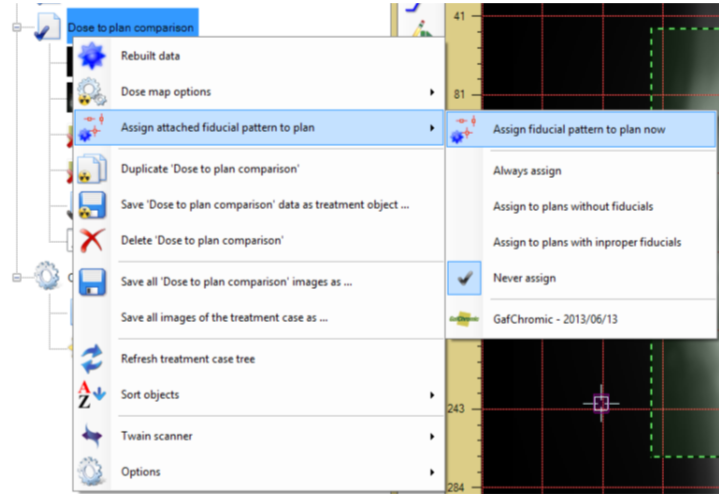Click red X Delete icon
Screen dimensions: 725x499
[92, 240]
